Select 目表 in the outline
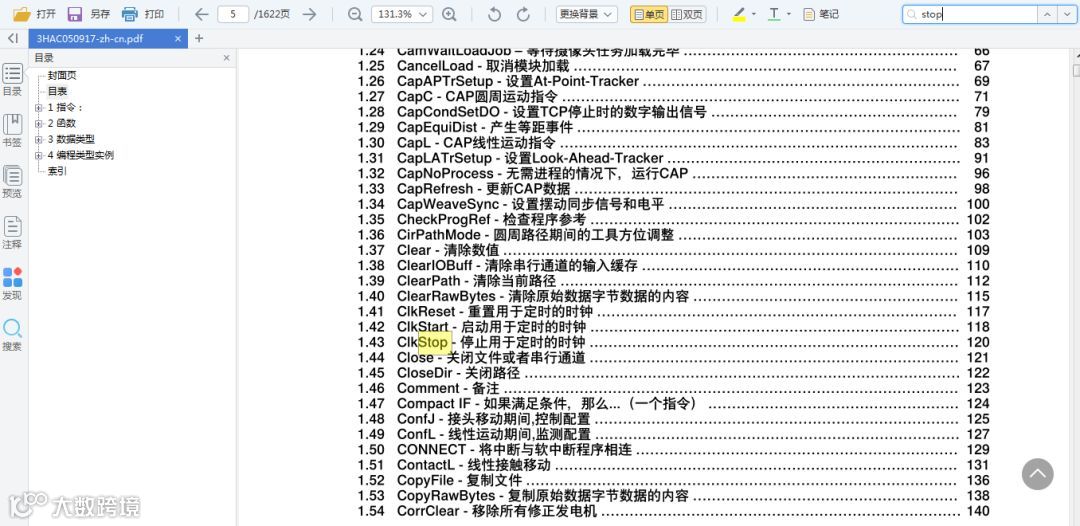The image size is (1080, 526). point(57,92)
